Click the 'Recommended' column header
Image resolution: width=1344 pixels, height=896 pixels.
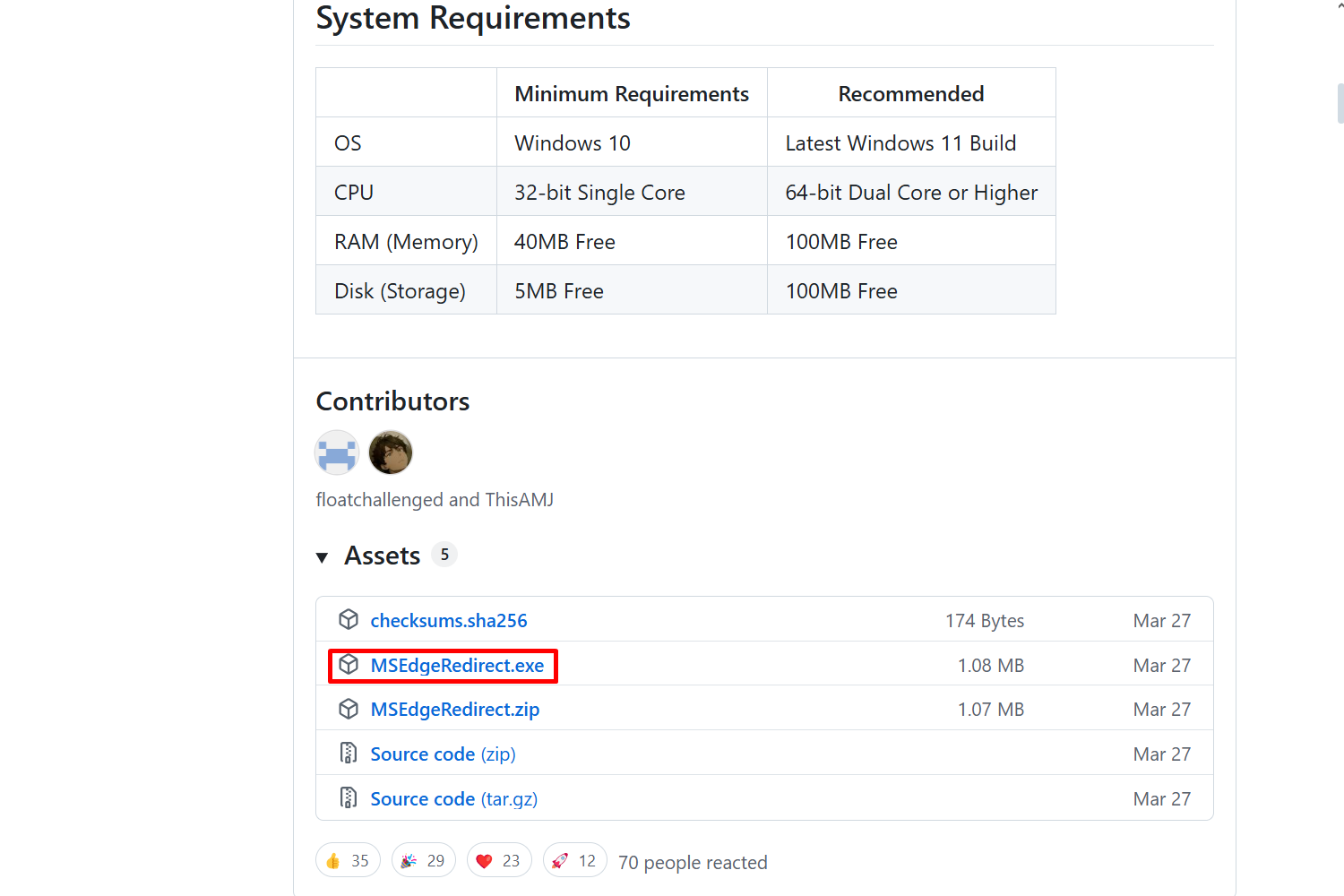911,93
